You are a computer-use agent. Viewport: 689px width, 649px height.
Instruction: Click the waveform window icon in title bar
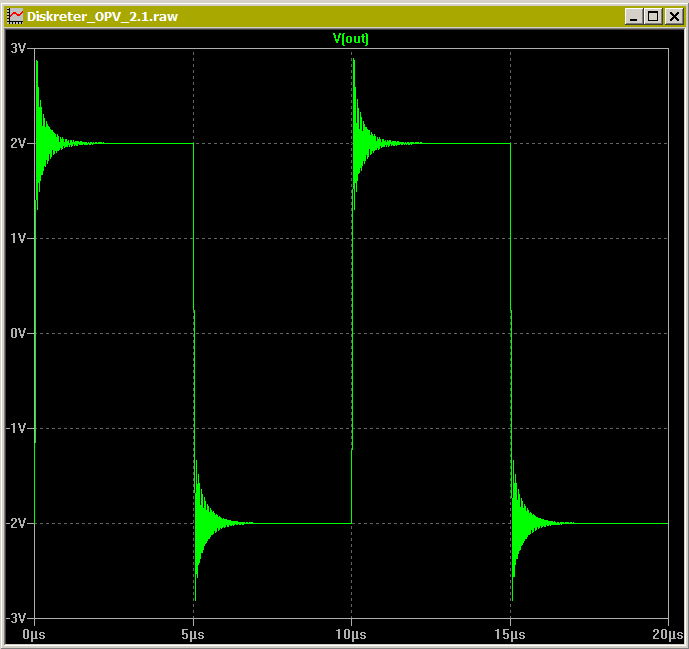(15, 16)
